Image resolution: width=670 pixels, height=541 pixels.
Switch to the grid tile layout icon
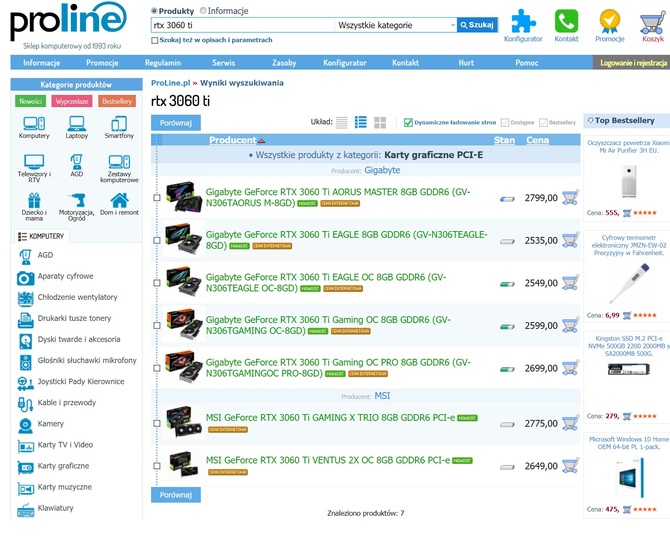click(x=380, y=123)
